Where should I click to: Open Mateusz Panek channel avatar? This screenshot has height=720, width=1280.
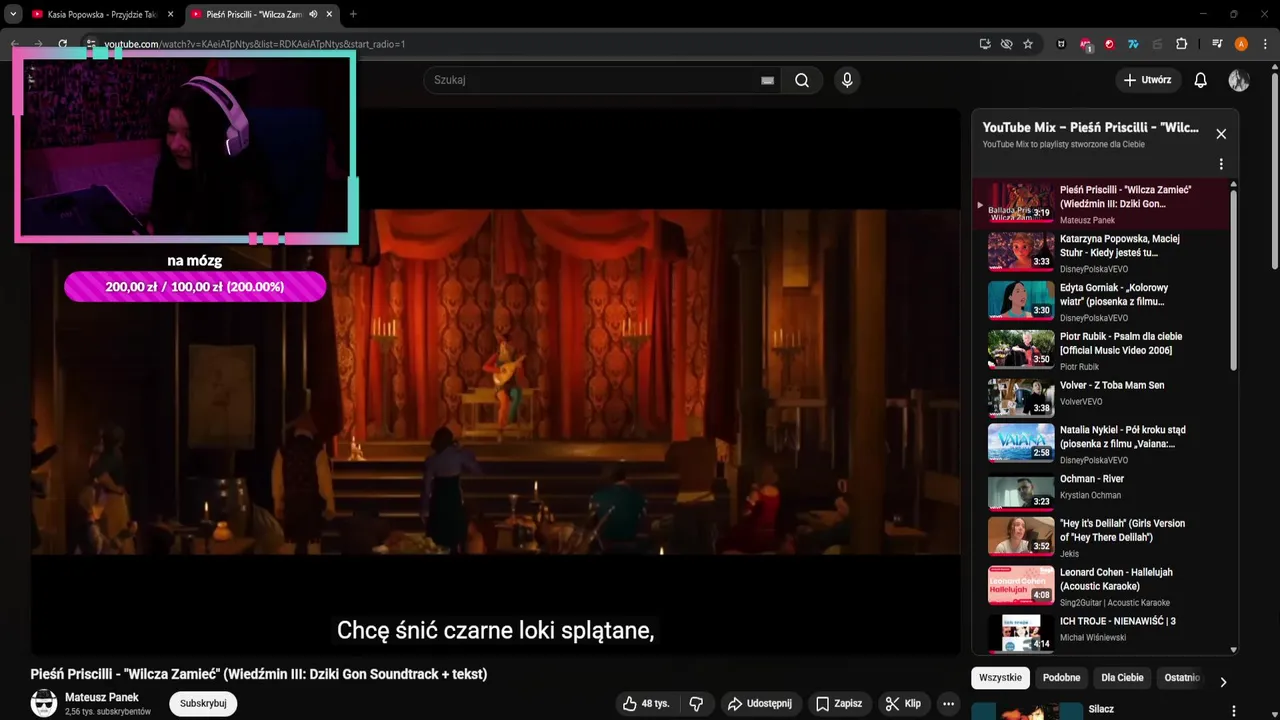(44, 703)
